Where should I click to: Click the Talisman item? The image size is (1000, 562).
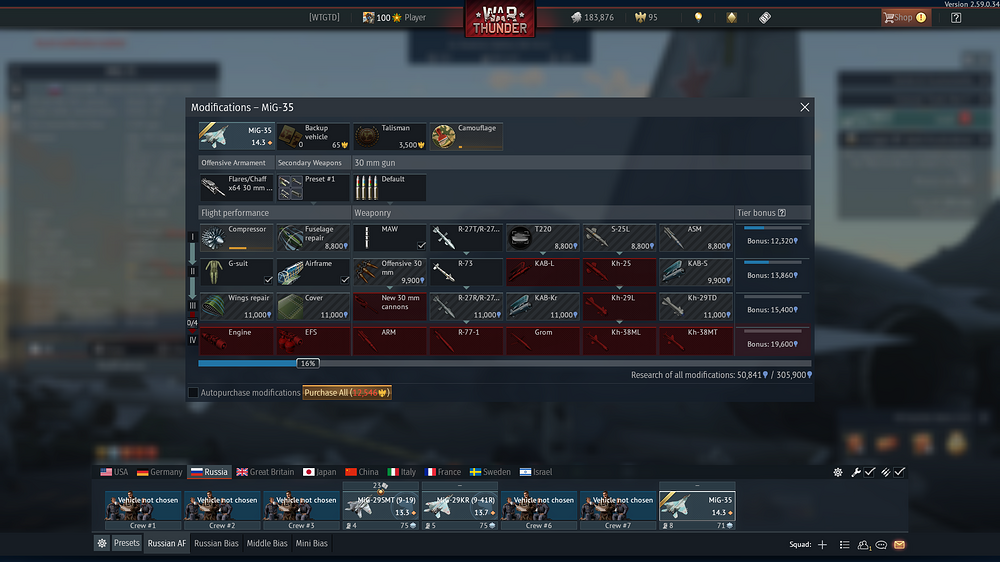(390, 137)
